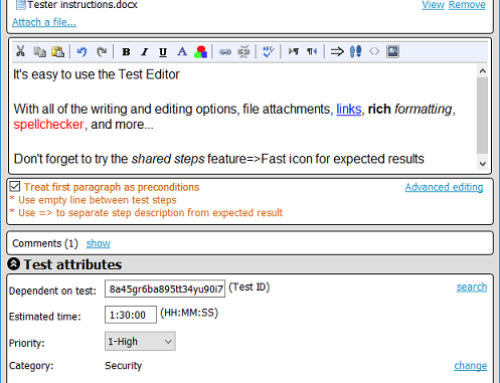The width and height of the screenshot is (500, 383).
Task: Uncheck Treat first paragraph as preconditions
Action: (x=15, y=187)
